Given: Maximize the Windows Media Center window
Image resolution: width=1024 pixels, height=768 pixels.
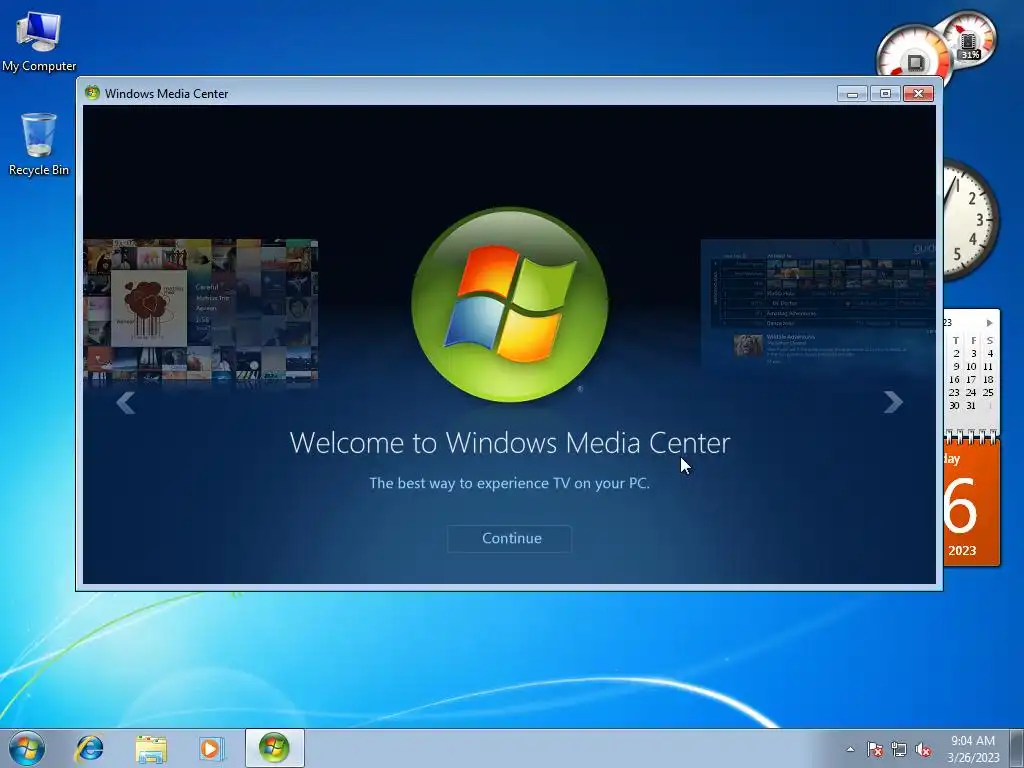Looking at the screenshot, I should (885, 93).
